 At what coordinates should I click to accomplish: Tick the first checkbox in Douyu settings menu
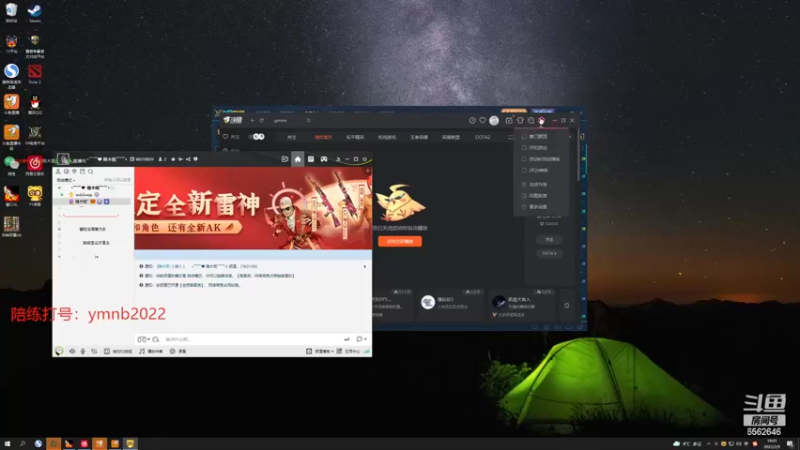pos(524,137)
